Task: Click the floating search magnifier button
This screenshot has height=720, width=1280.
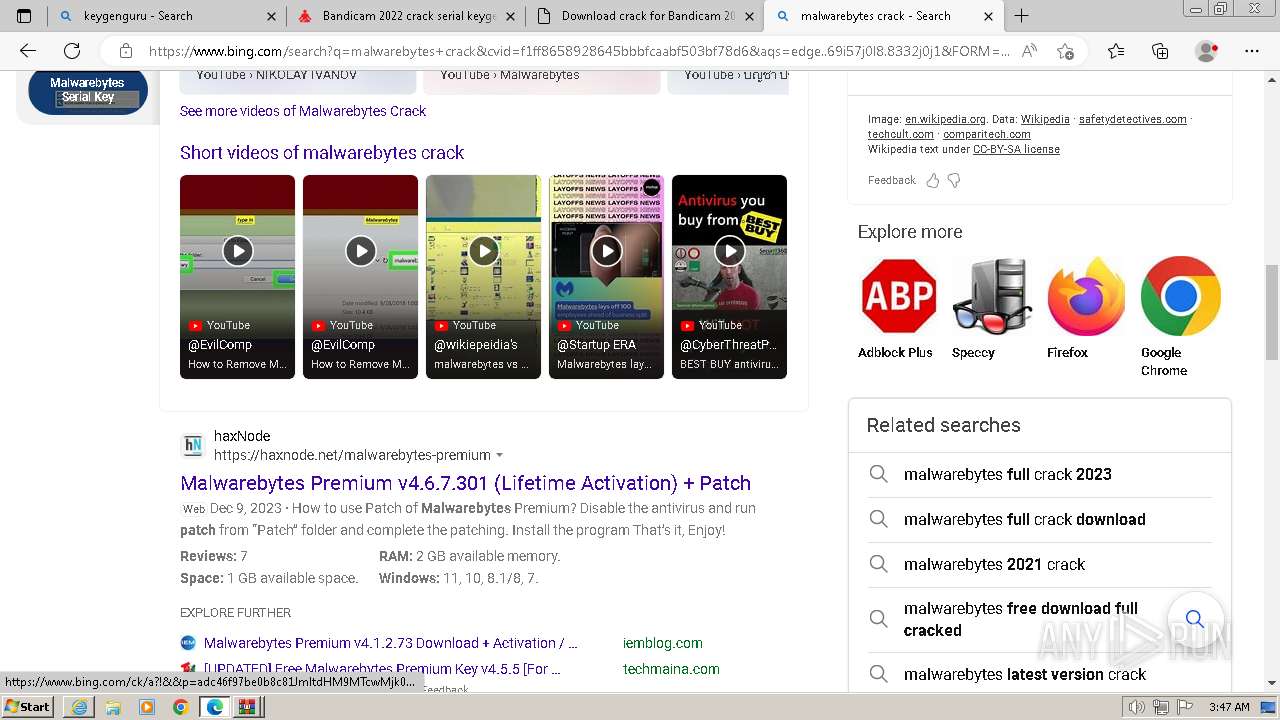Action: [x=1194, y=619]
